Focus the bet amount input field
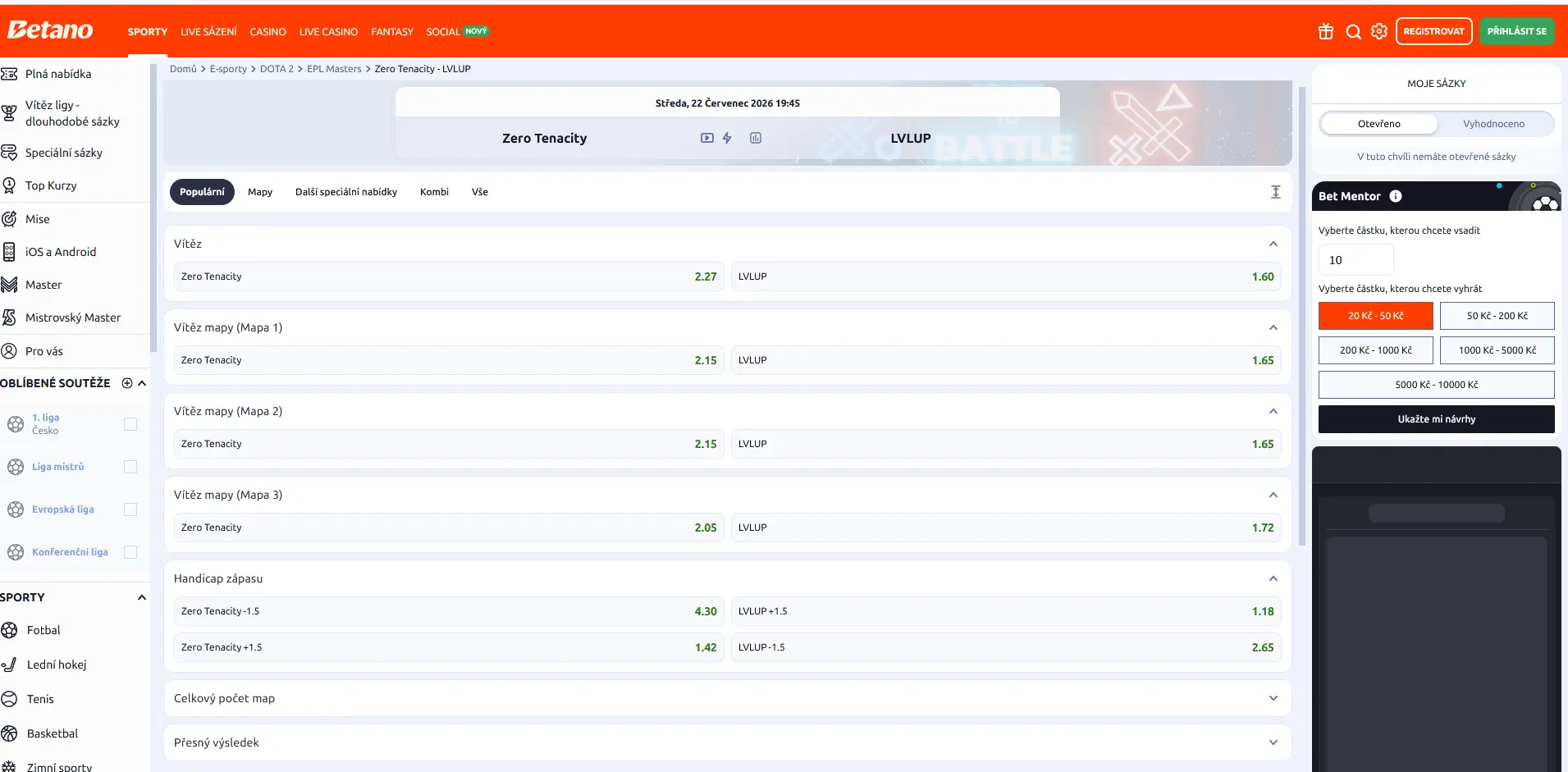 [x=1356, y=260]
